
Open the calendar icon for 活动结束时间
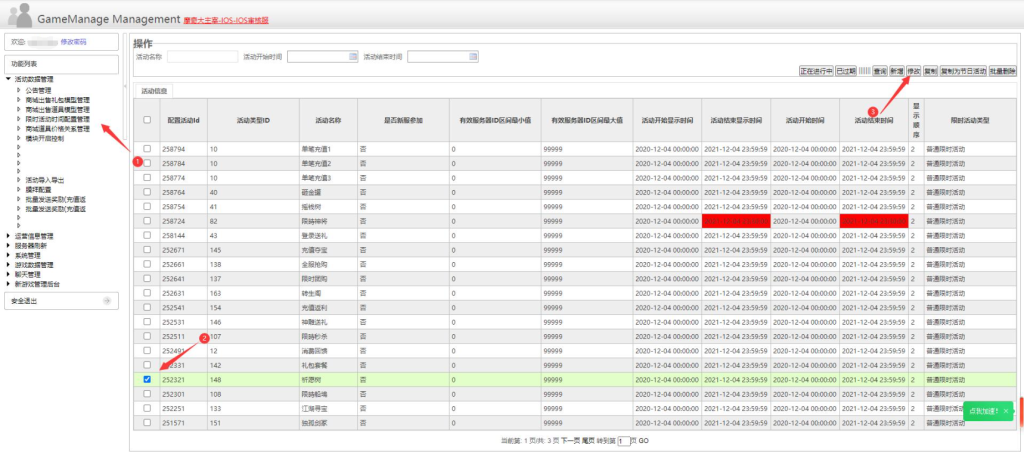tap(473, 57)
